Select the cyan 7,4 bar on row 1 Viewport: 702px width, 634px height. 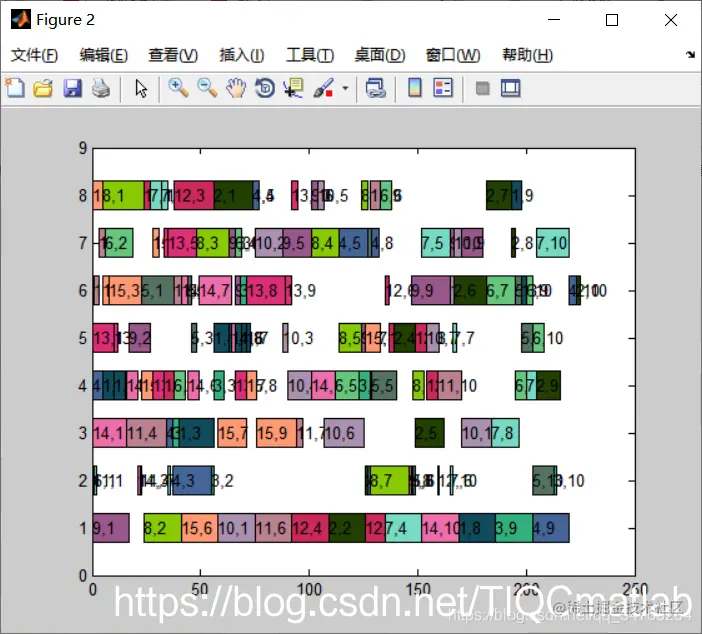[x=403, y=528]
